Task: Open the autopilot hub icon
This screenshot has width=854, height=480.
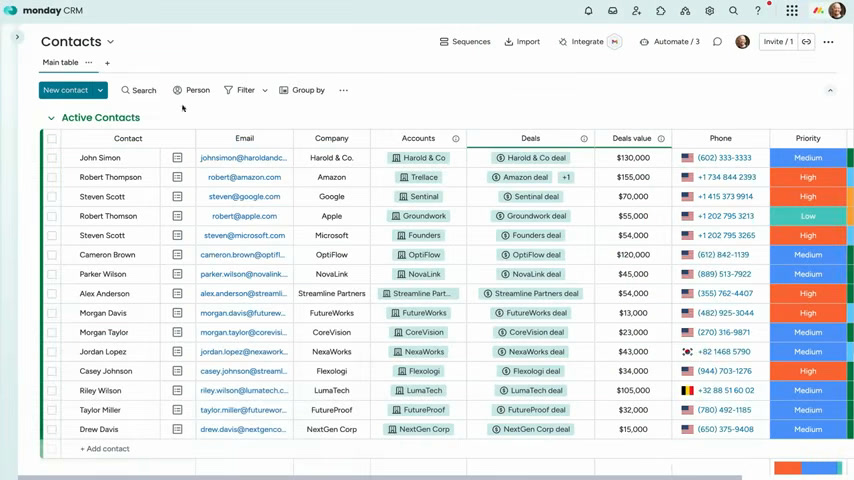Action: [685, 10]
